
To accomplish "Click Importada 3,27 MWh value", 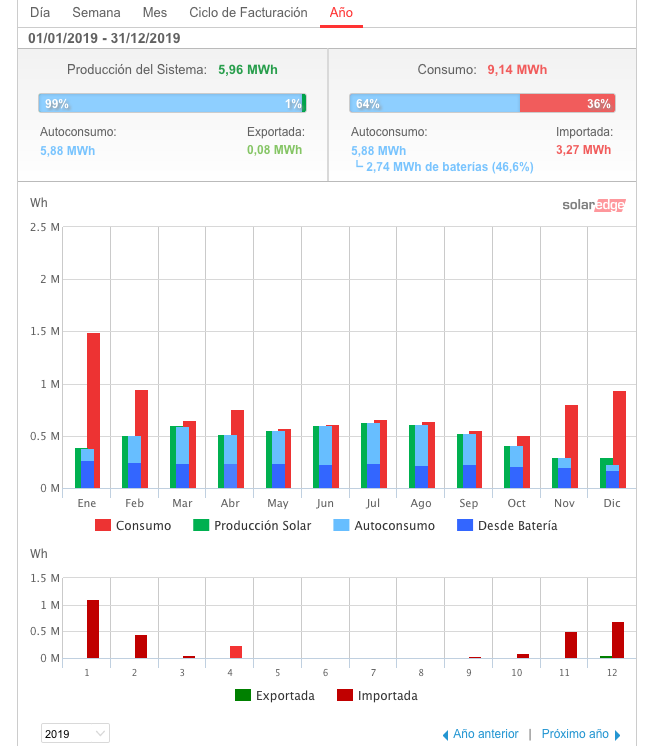I will pyautogui.click(x=583, y=150).
